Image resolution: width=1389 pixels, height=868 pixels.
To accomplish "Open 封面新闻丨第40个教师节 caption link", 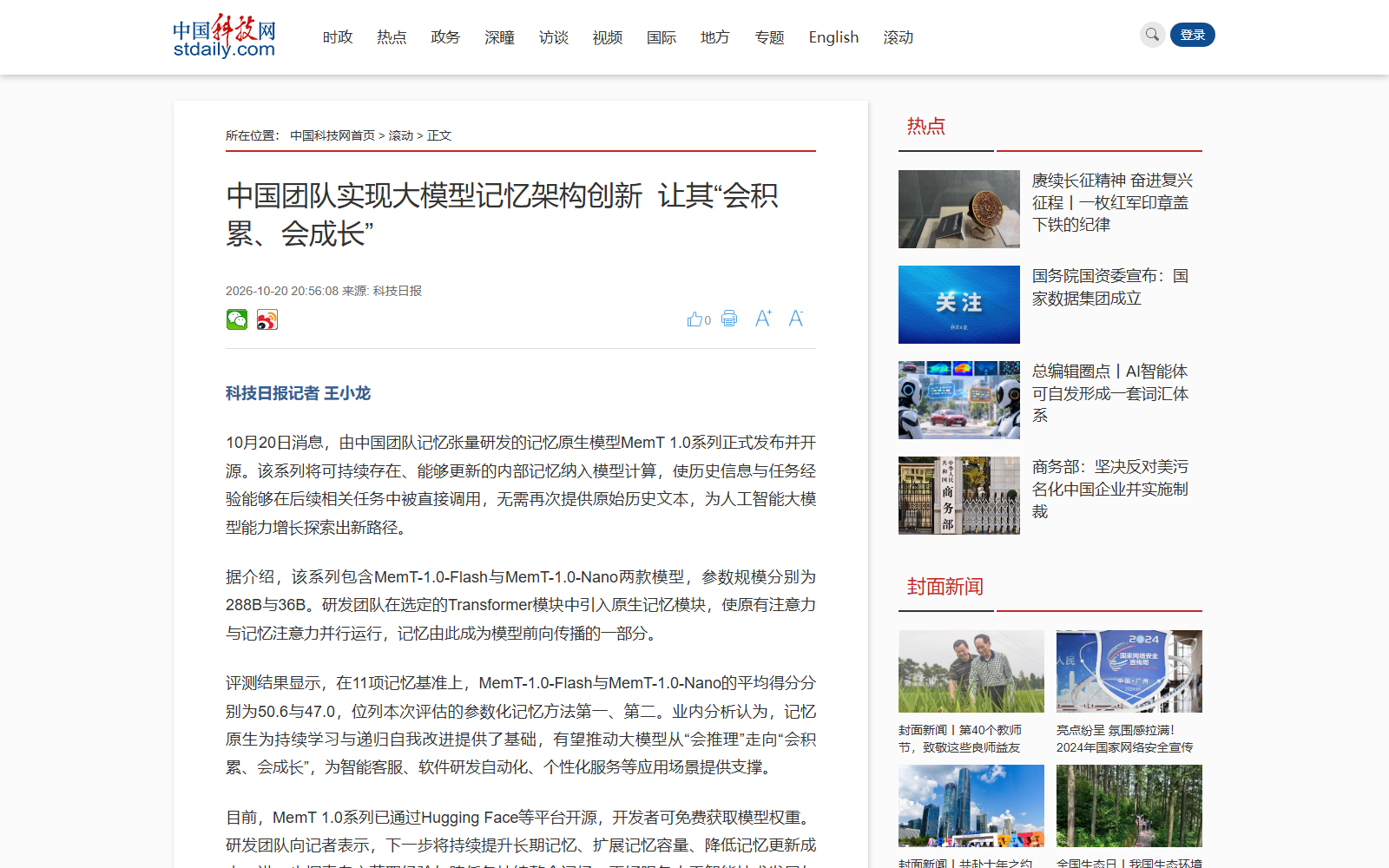I will [960, 739].
